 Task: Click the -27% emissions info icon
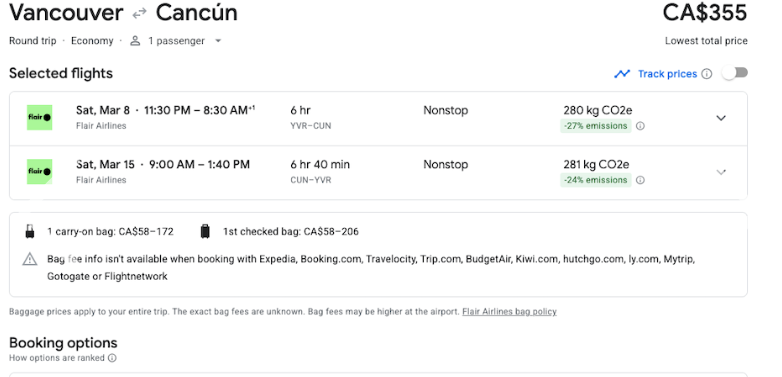640,126
